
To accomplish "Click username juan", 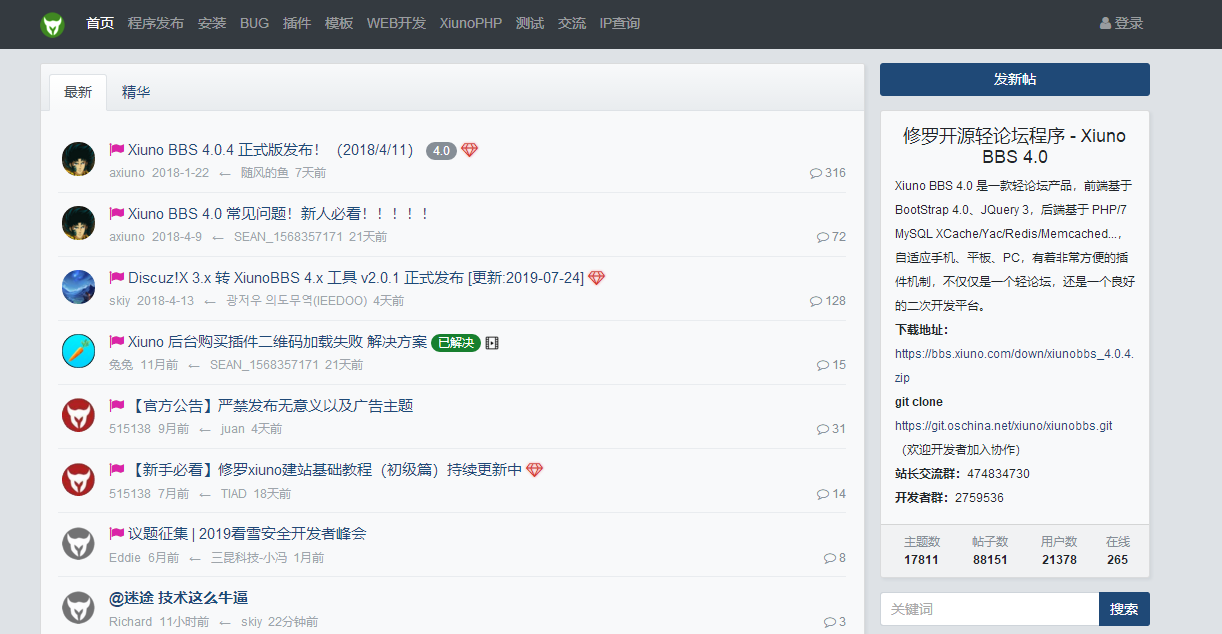I will point(233,429).
